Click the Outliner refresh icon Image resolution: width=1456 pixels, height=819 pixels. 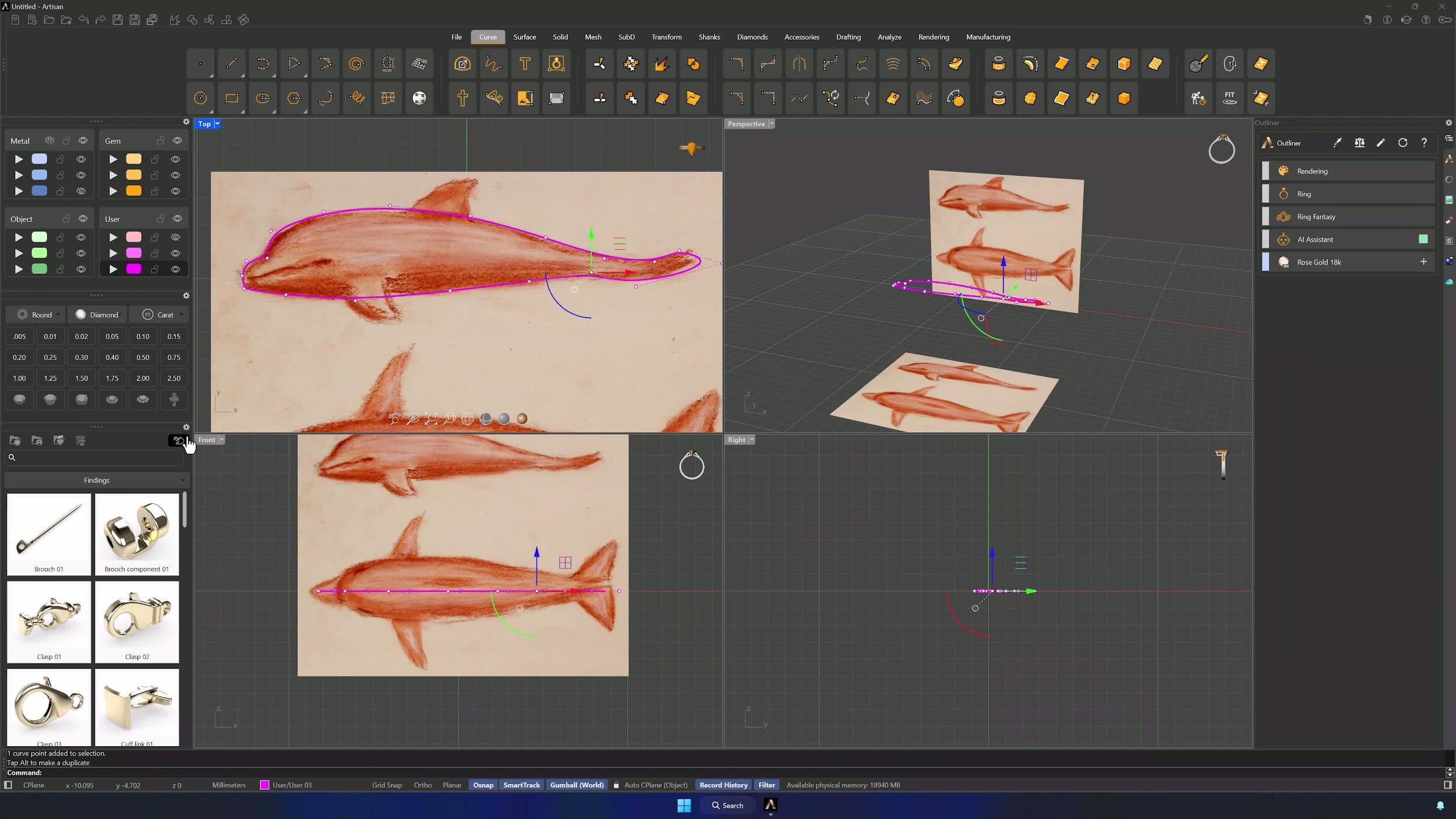click(x=1402, y=143)
